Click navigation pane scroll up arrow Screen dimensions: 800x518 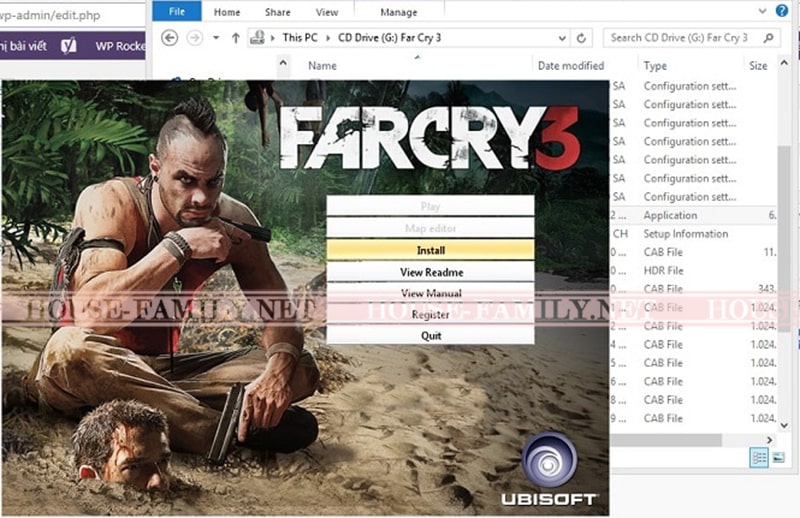[283, 63]
